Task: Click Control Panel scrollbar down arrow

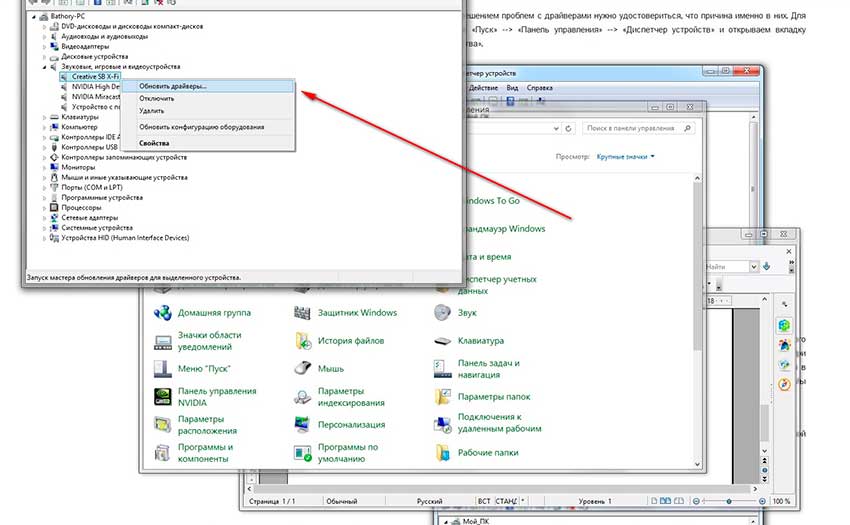Action: tap(698, 465)
